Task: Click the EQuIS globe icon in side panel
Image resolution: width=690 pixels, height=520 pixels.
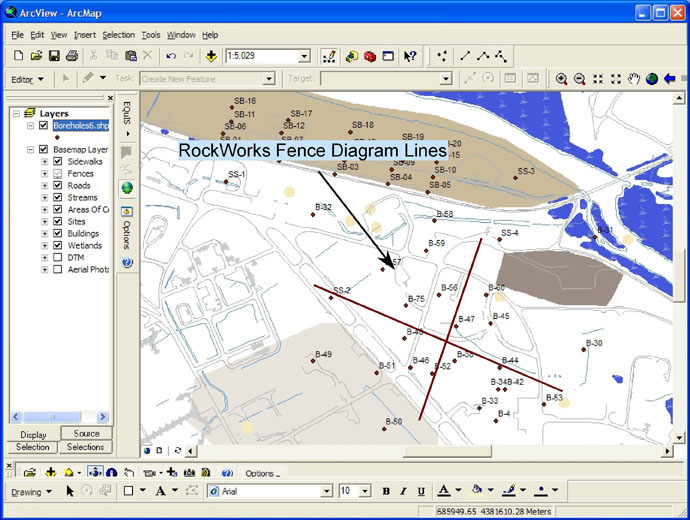Action: click(127, 188)
